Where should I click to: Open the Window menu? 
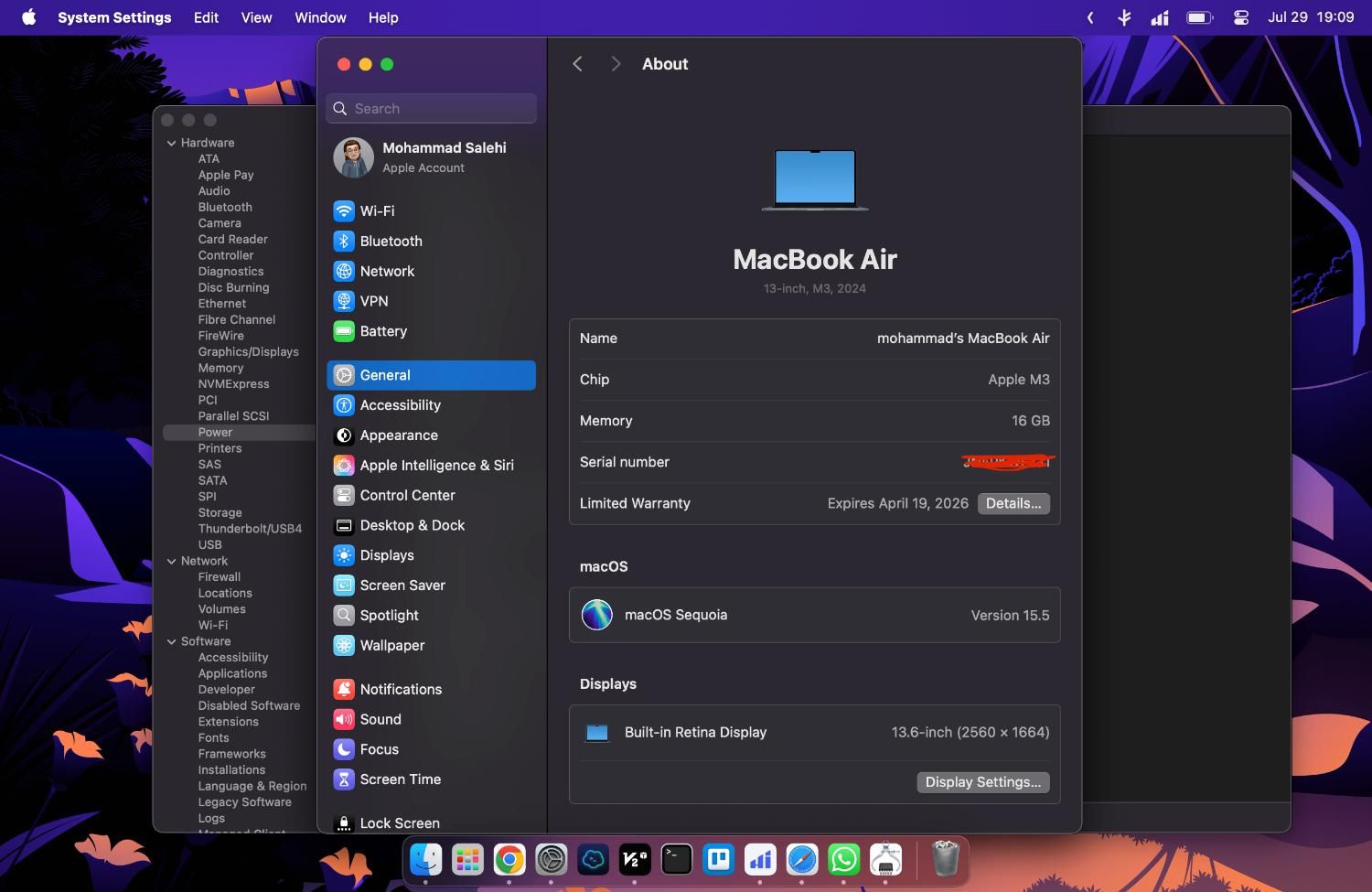click(320, 17)
